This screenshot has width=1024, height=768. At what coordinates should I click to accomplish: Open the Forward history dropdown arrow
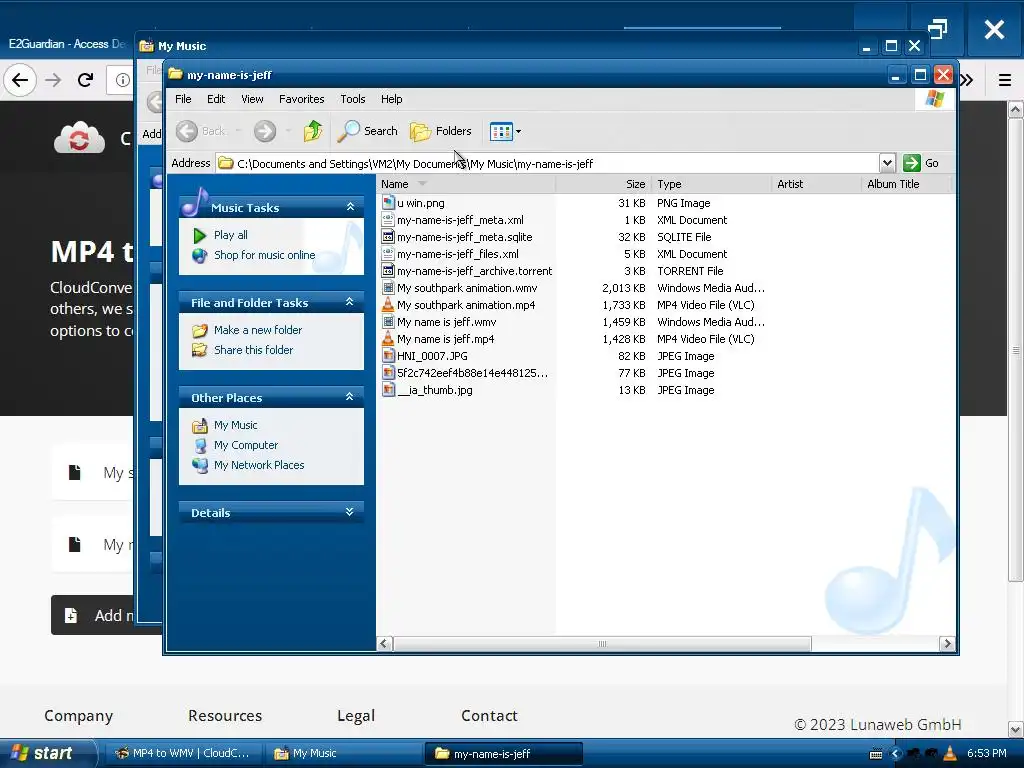click(288, 131)
